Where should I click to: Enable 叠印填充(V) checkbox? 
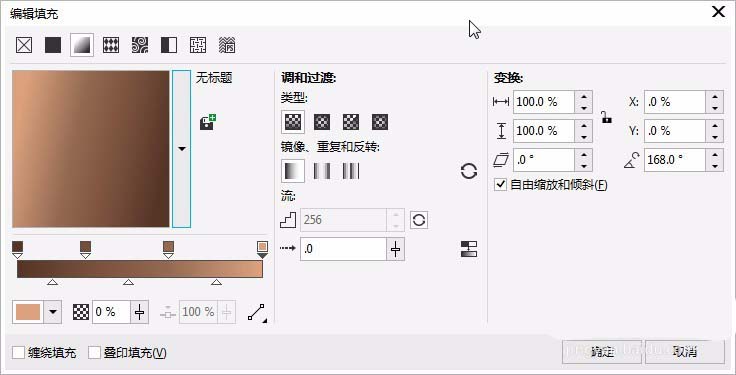tap(95, 352)
